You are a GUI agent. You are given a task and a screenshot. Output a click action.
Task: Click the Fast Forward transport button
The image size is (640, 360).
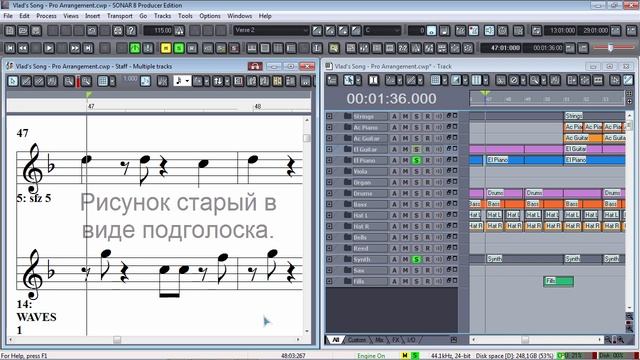point(75,48)
